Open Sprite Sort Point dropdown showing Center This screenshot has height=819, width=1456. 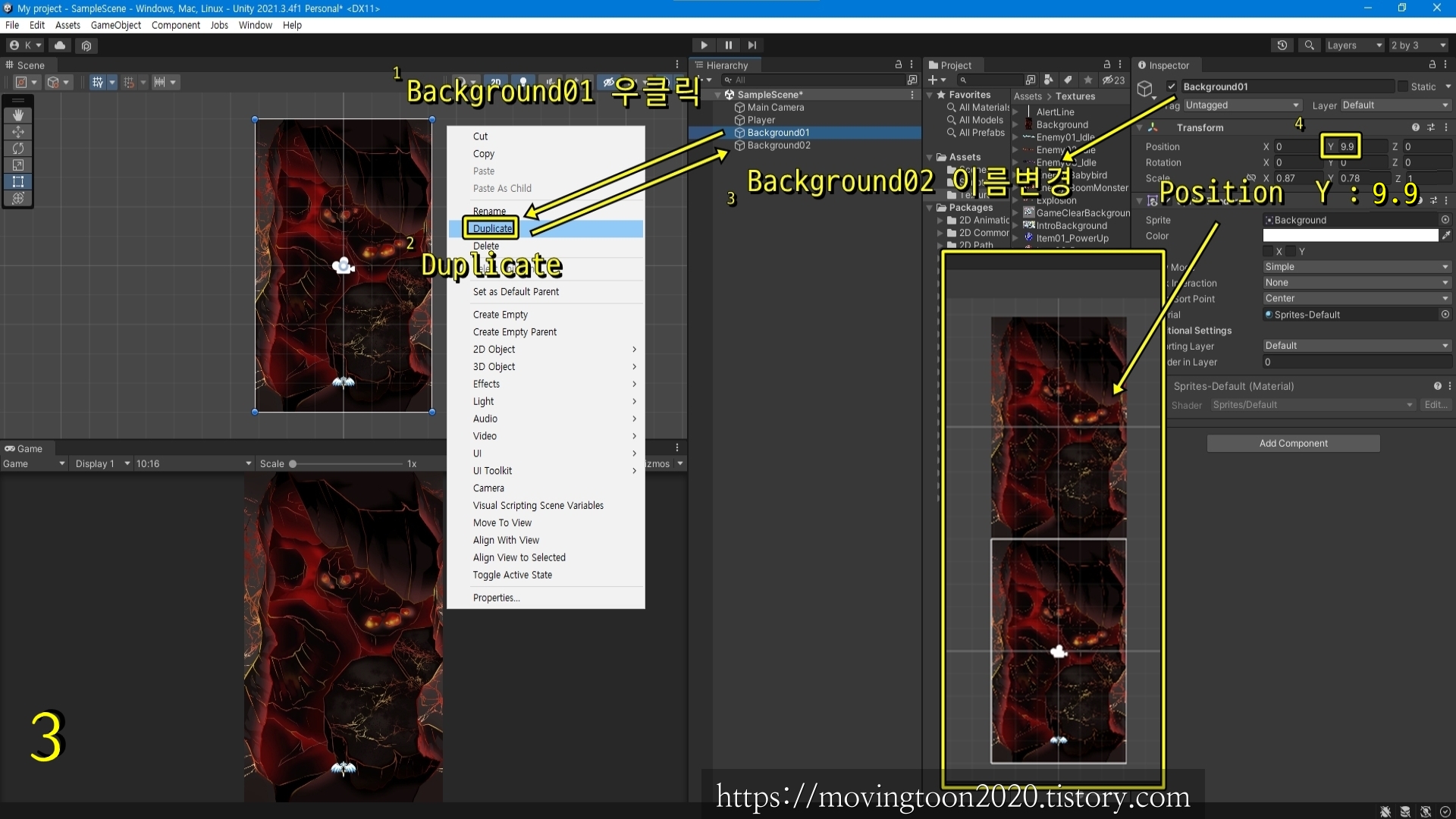(x=1357, y=299)
